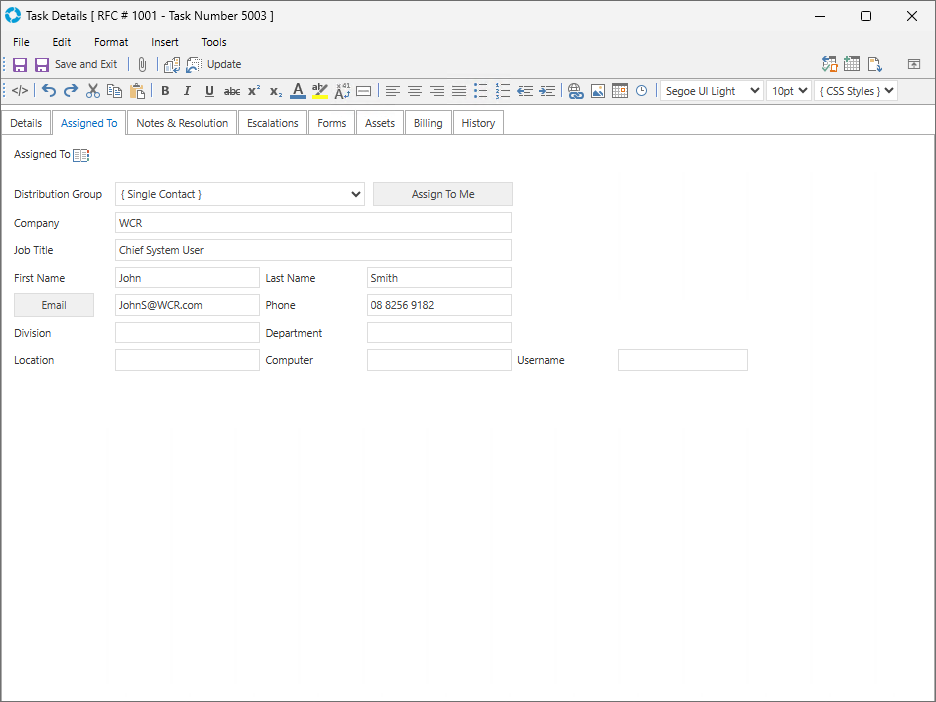Image resolution: width=936 pixels, height=702 pixels.
Task: Expand the CSS Styles dropdown
Action: [x=855, y=91]
